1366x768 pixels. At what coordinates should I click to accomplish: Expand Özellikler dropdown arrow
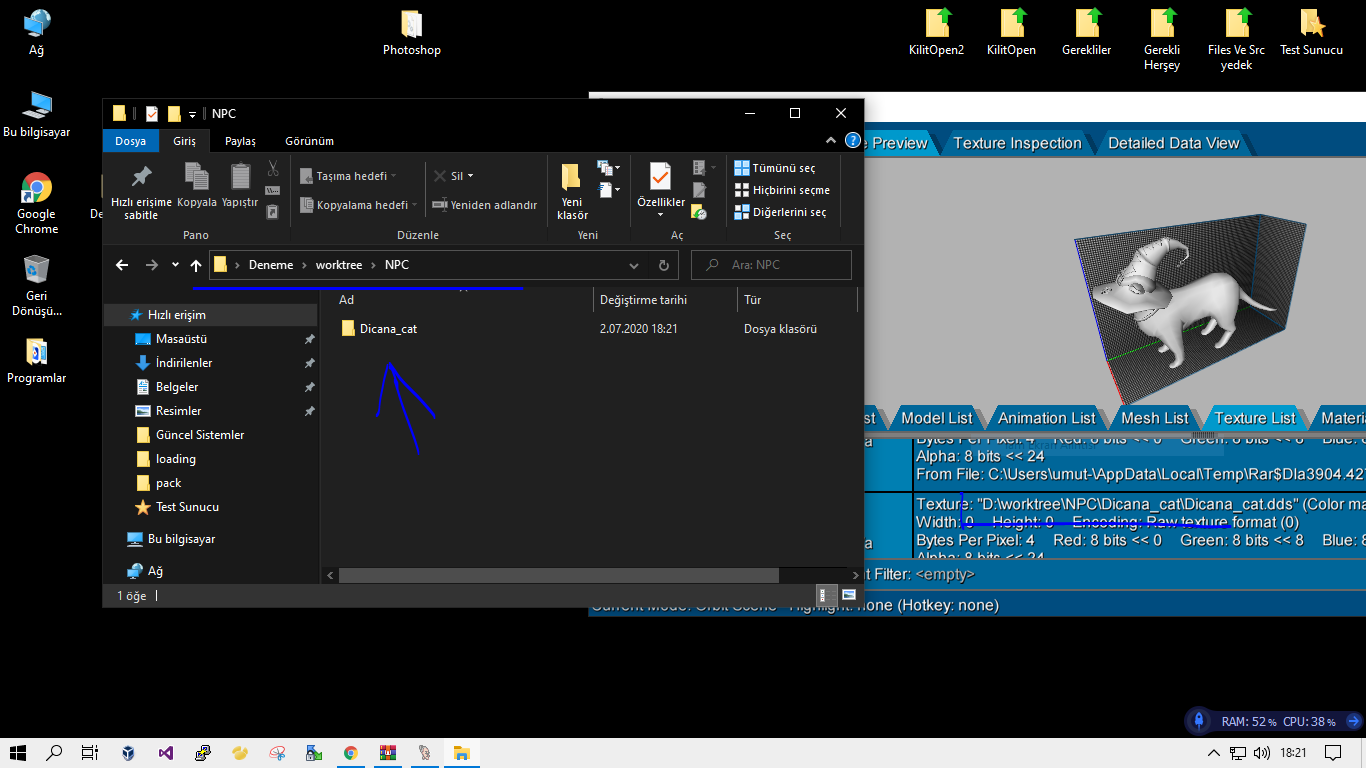pos(660,215)
